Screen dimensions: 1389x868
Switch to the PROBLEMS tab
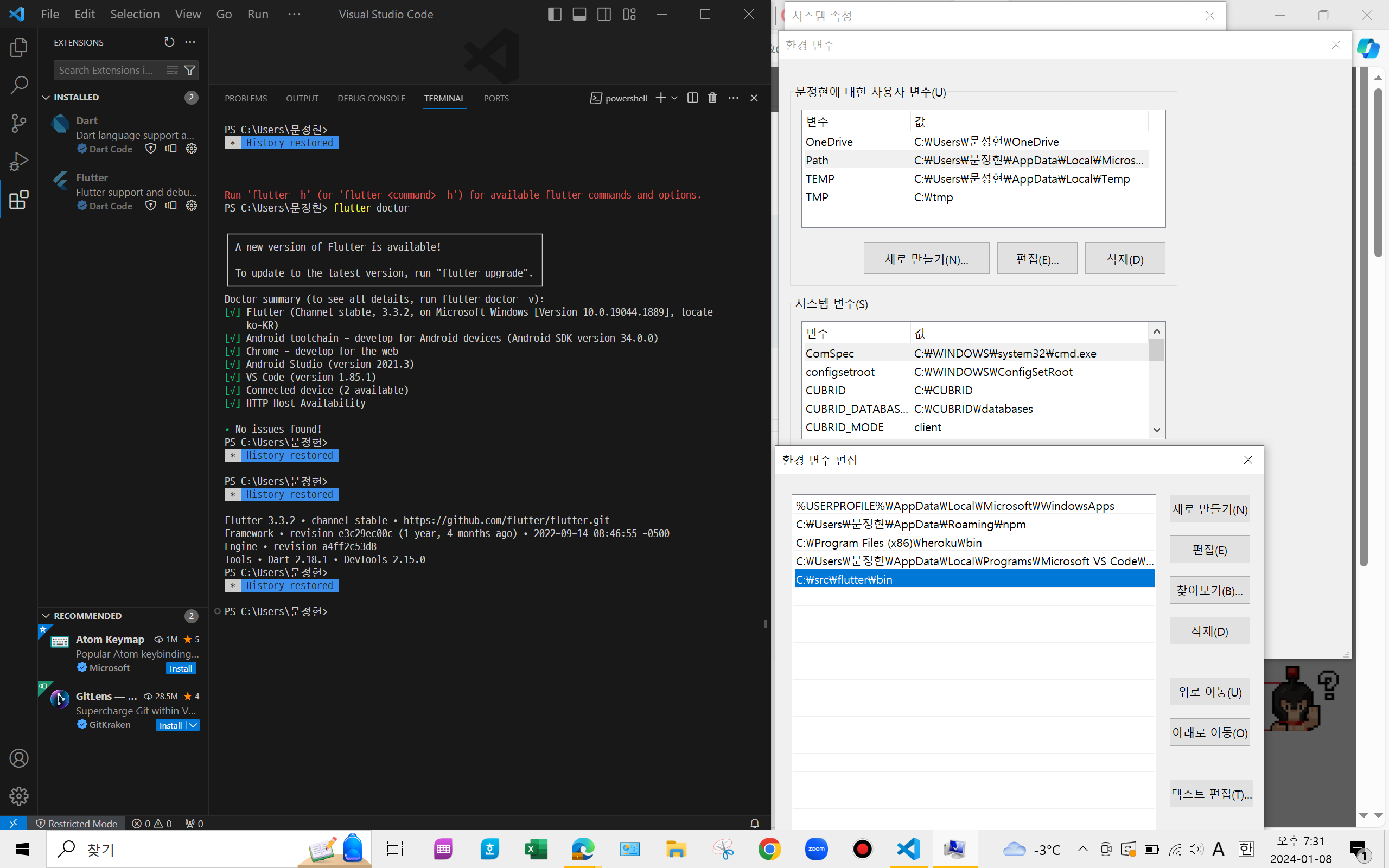point(246,98)
